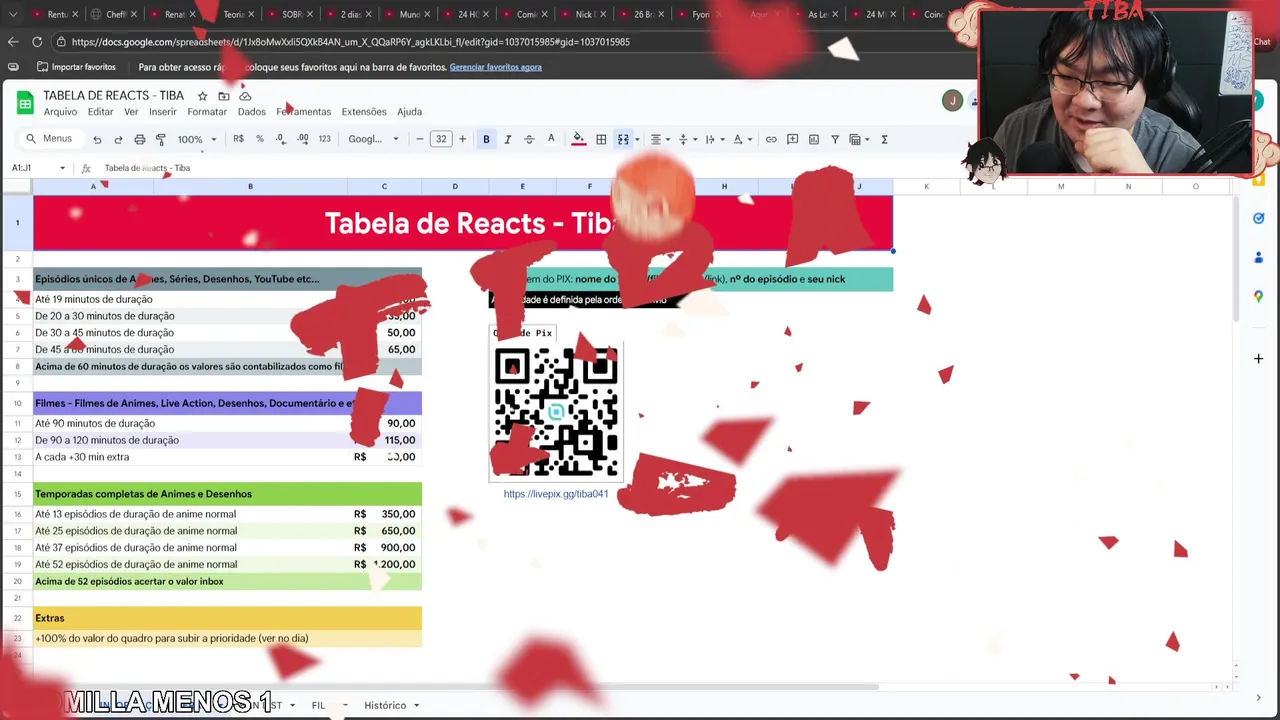Screen dimensions: 1280x720
Task: Toggle italic formatting
Action: point(507,140)
